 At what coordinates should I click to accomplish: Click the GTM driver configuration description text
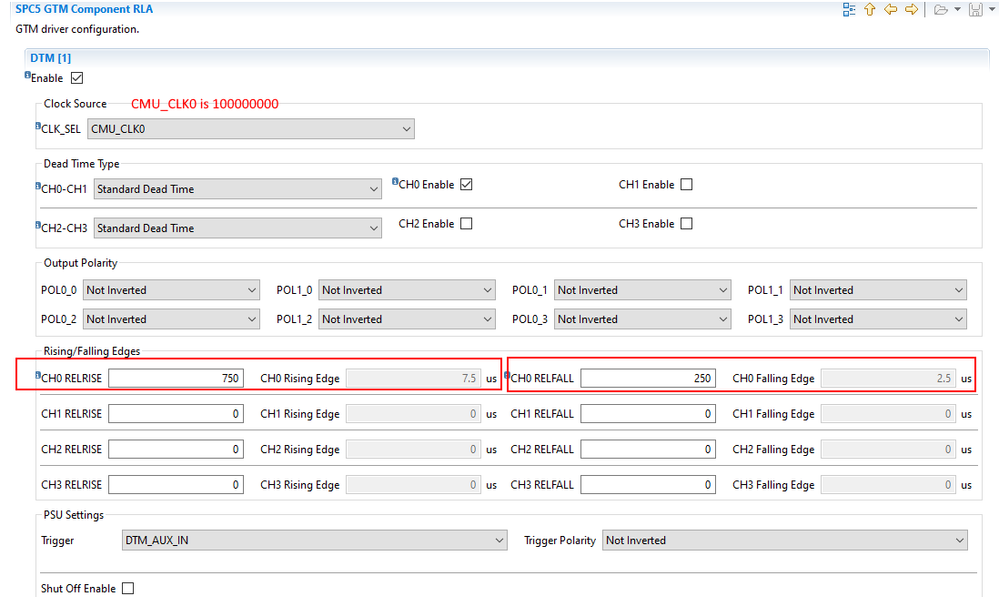(77, 29)
